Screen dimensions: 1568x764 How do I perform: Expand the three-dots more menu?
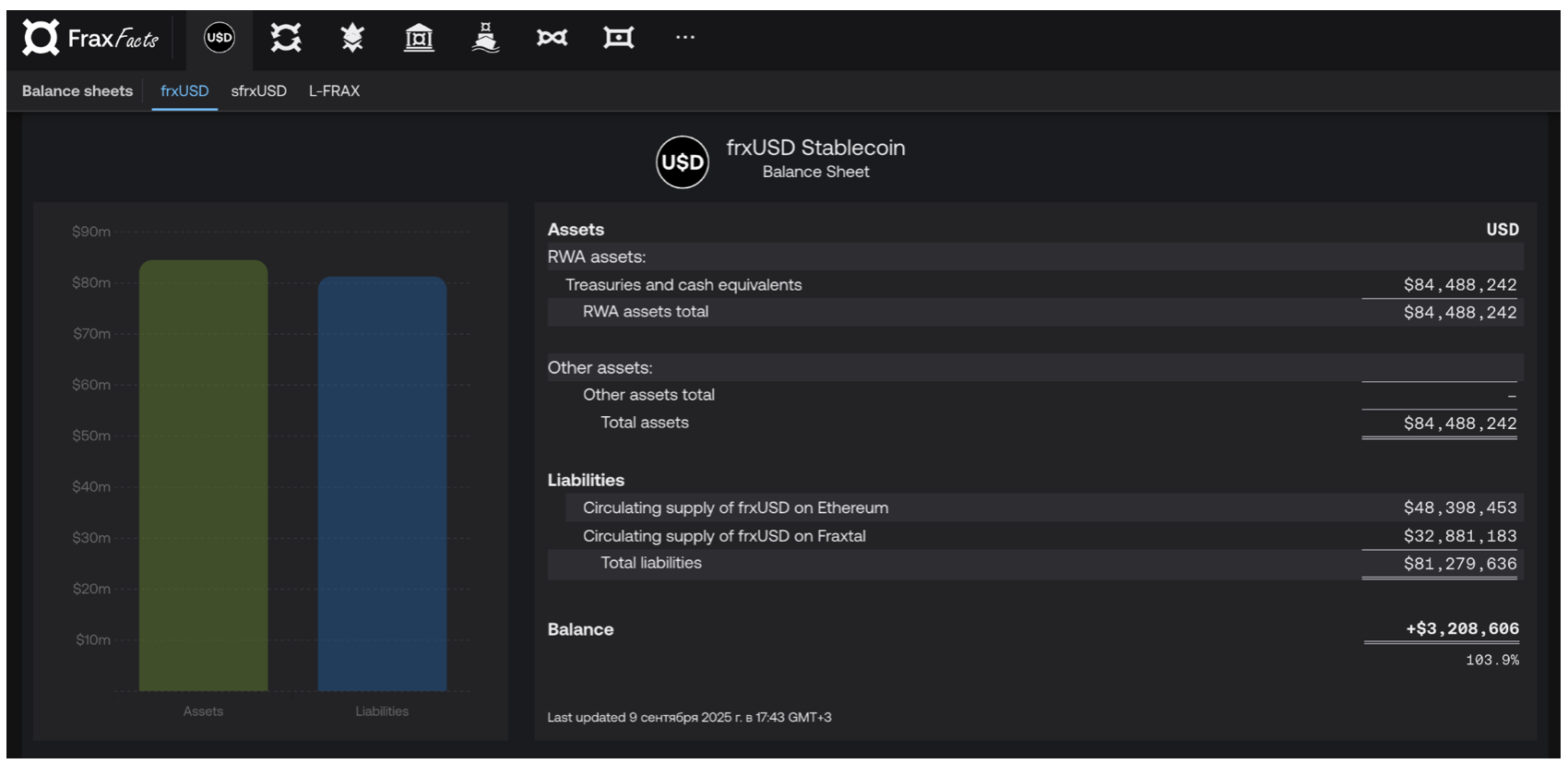tap(684, 38)
